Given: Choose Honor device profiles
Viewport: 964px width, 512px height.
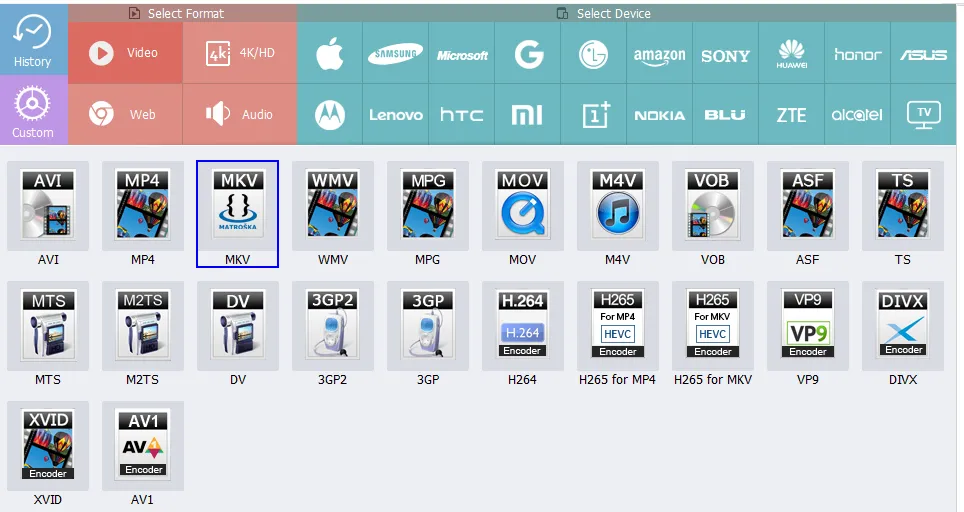Looking at the screenshot, I should pos(857,53).
